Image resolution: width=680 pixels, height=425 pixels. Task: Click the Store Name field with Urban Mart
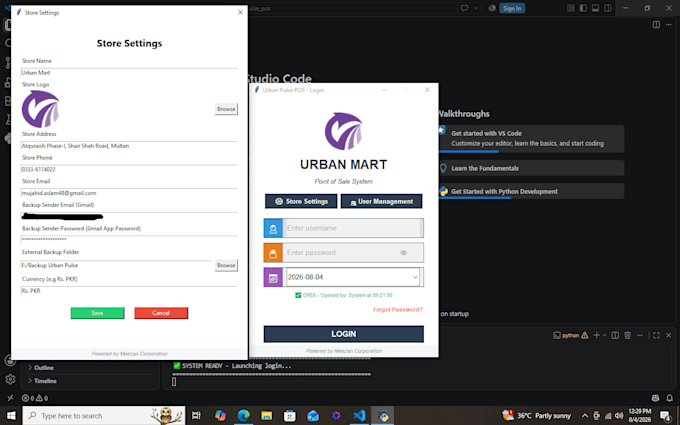pos(129,72)
